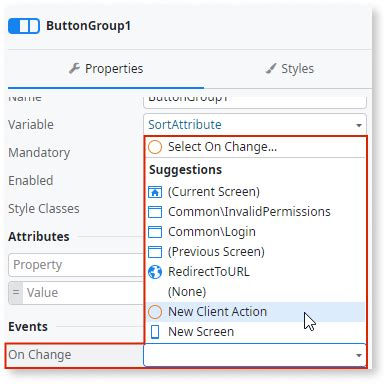387x384 pixels.
Task: Select Common\InvalidPermissions from the list
Action: 256,212
